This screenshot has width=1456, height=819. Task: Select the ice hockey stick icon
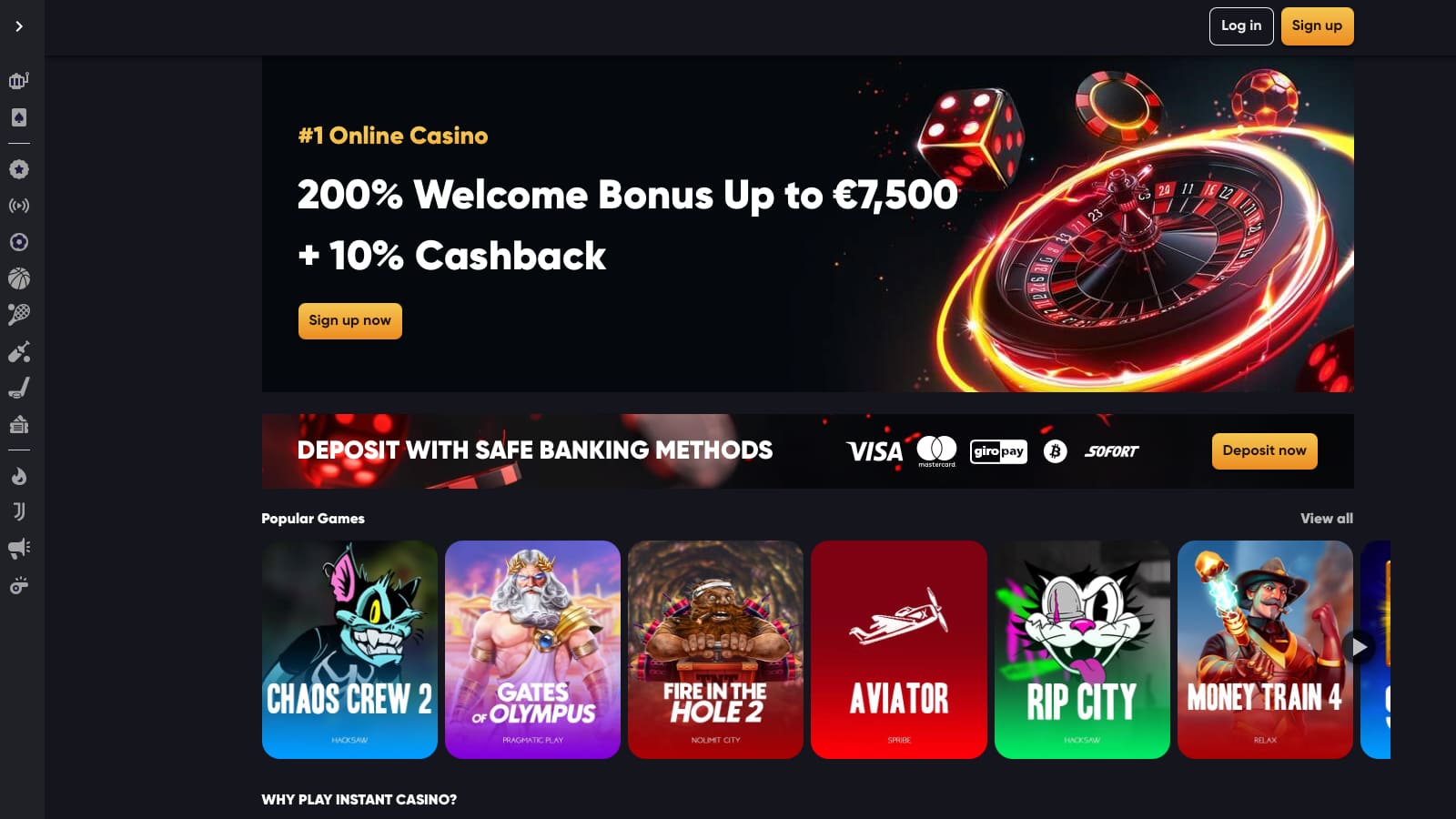[19, 388]
